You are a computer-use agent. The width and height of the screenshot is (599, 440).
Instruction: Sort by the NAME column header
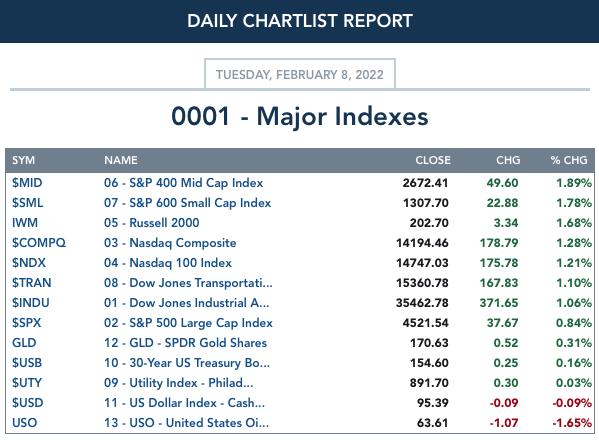pos(121,160)
